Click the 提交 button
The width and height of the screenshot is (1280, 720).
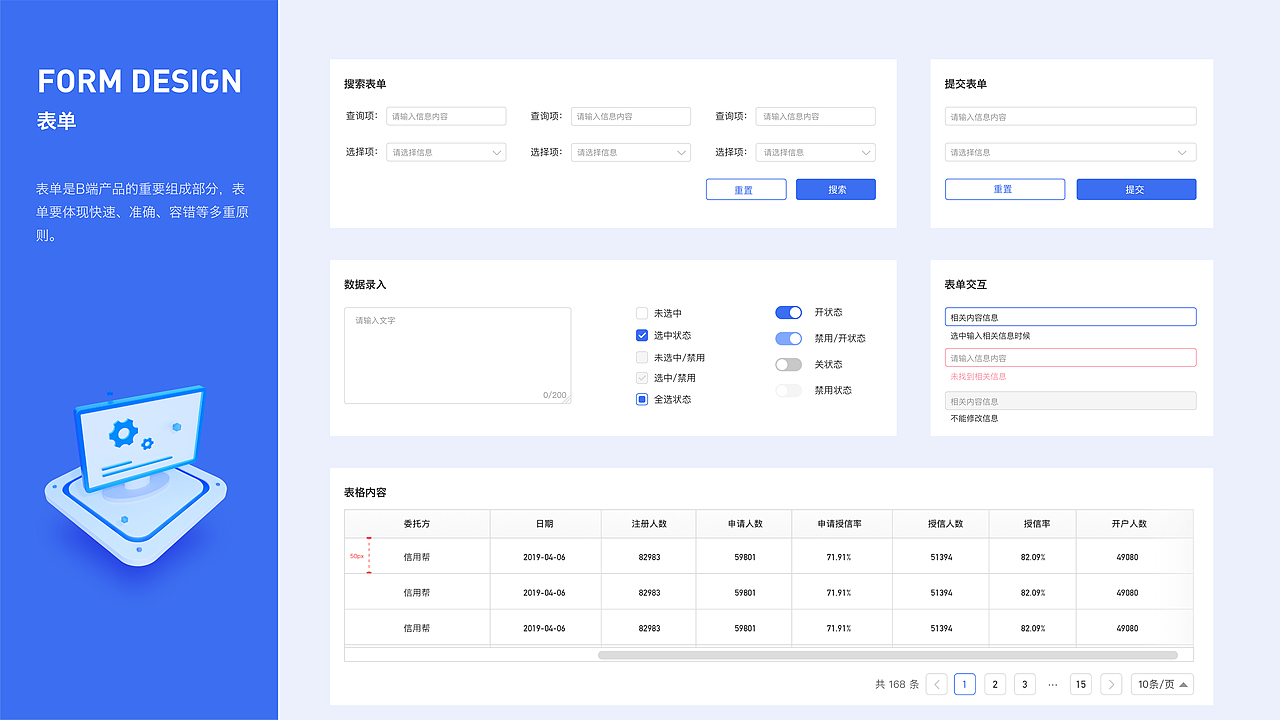(x=1136, y=189)
